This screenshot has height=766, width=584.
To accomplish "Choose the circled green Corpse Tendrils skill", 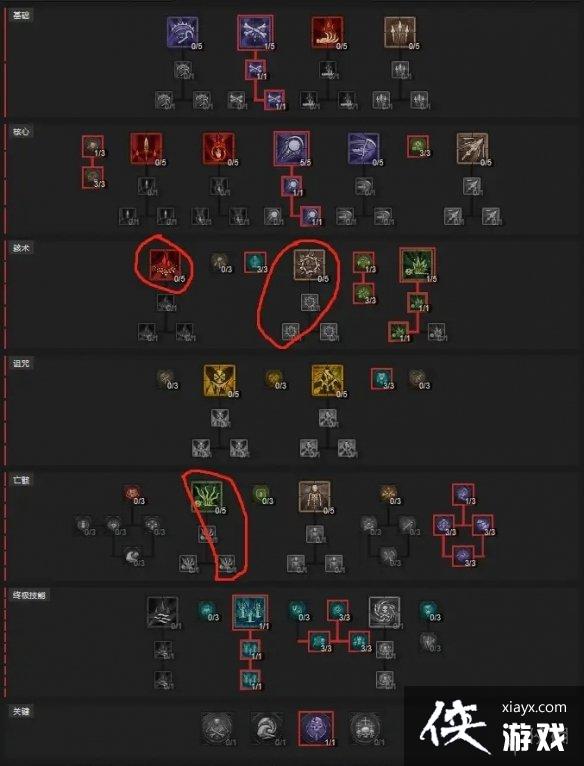I will click(x=207, y=497).
